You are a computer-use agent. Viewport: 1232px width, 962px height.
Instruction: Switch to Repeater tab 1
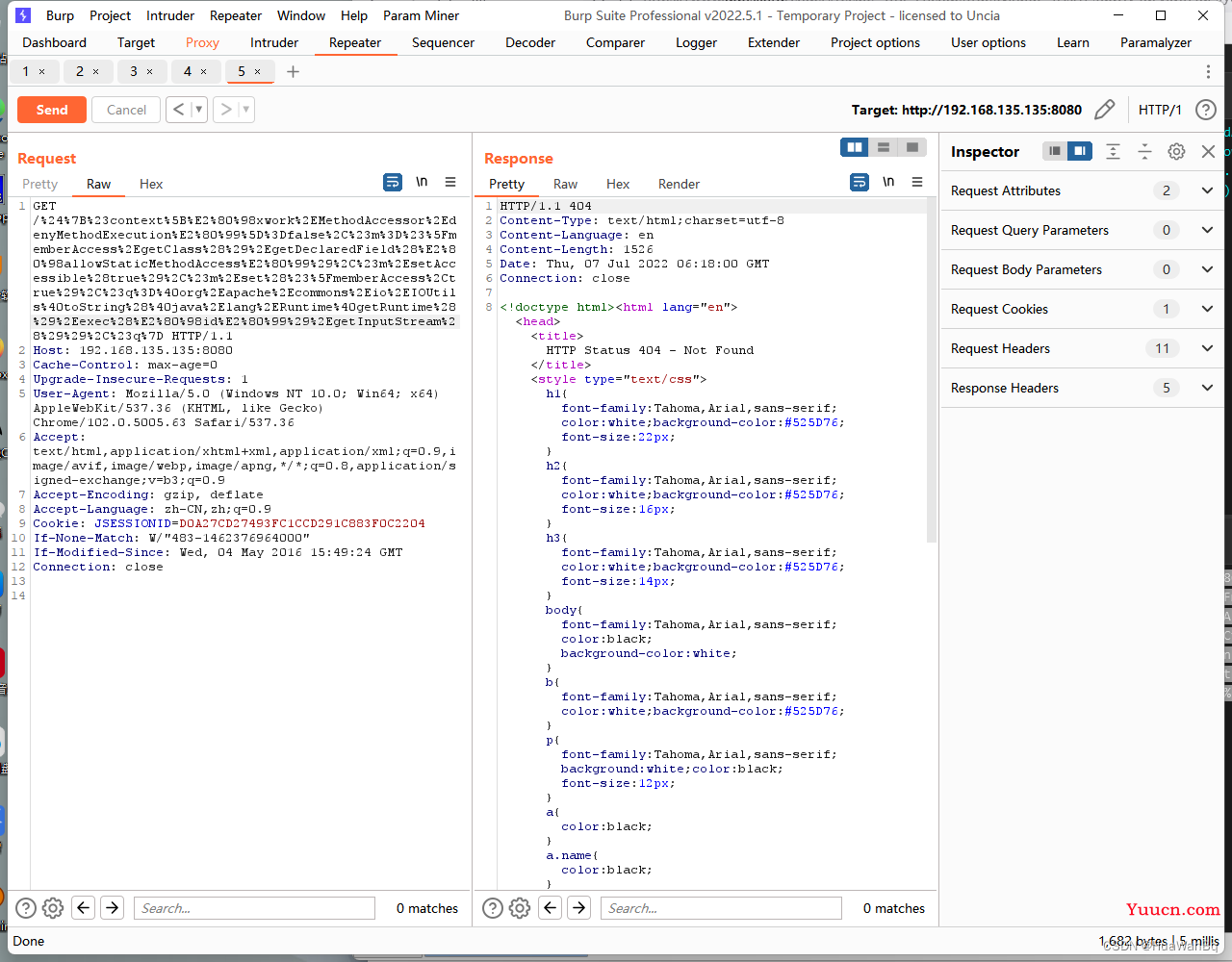click(x=26, y=71)
